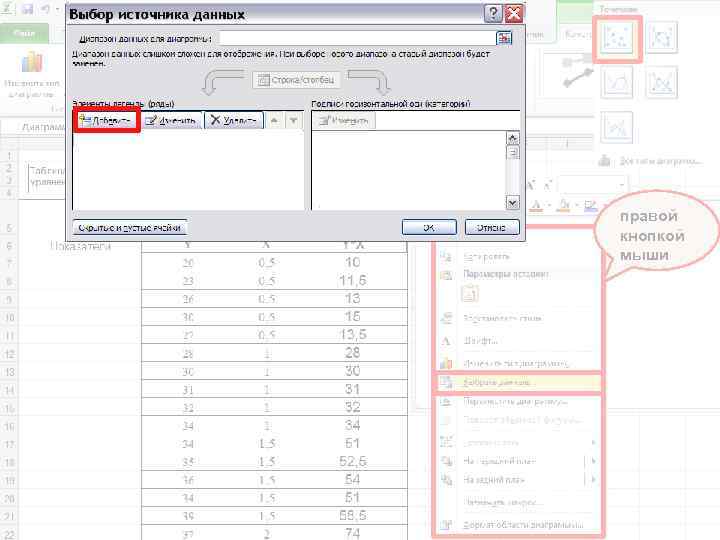720x540 pixels.
Task: Open Все типы диаграмм link
Action: (660, 161)
